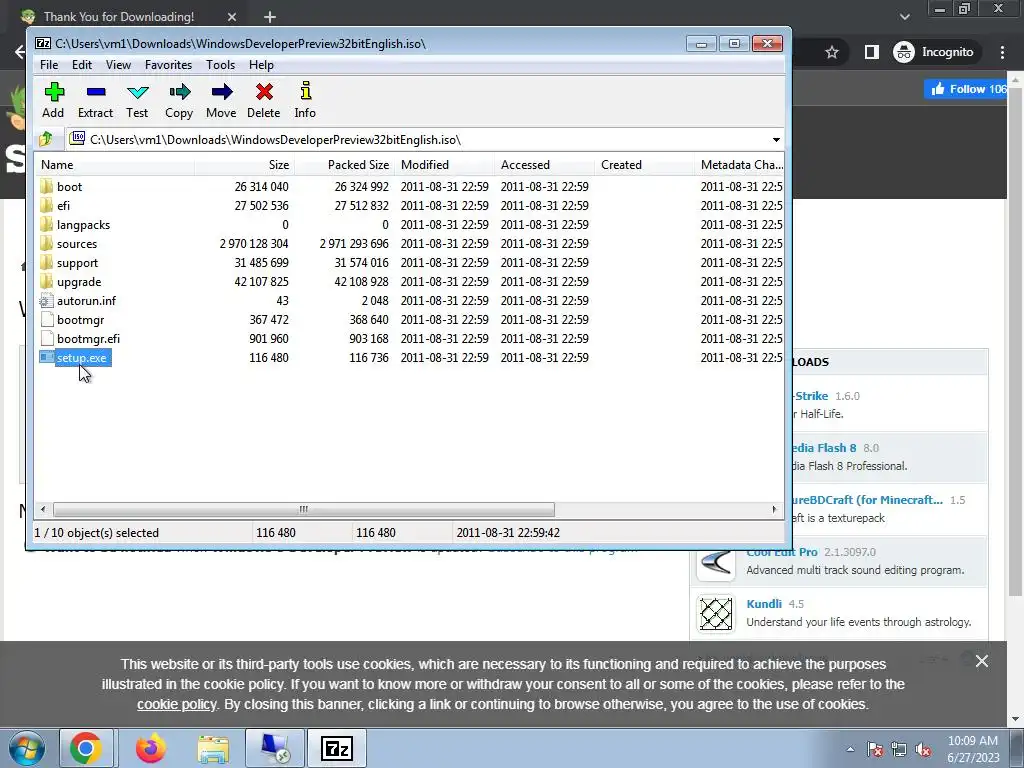This screenshot has width=1024, height=768.
Task: Open the Edit menu
Action: [82, 65]
